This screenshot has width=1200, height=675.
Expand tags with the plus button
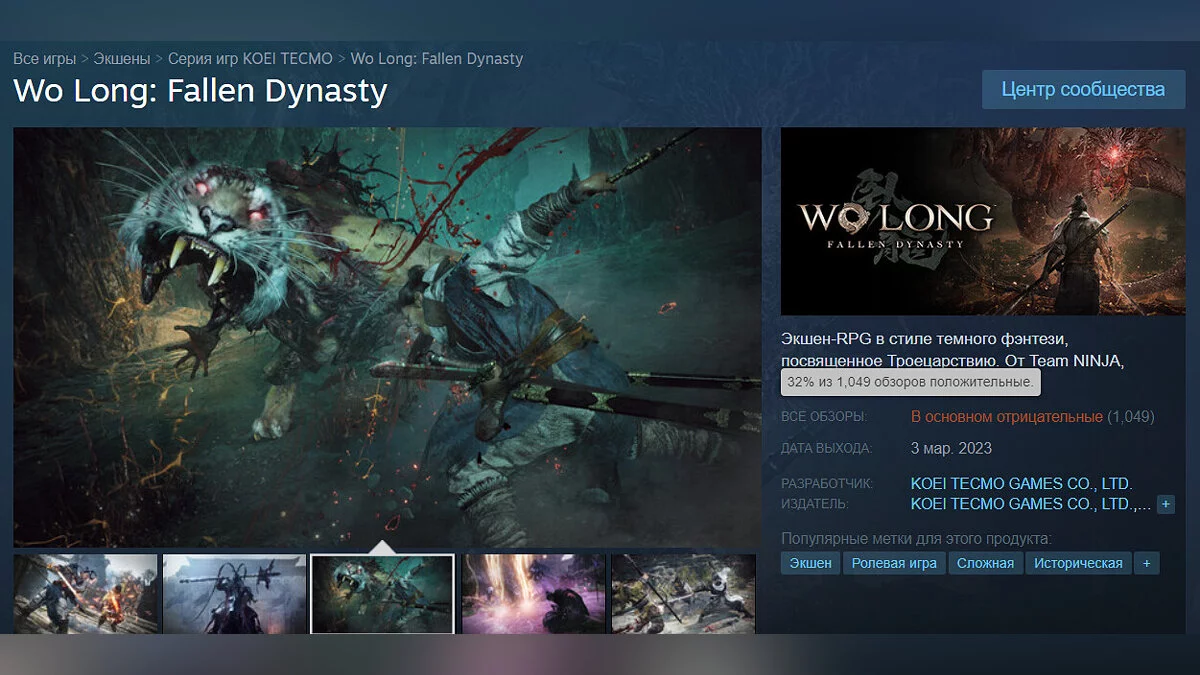coord(1146,563)
